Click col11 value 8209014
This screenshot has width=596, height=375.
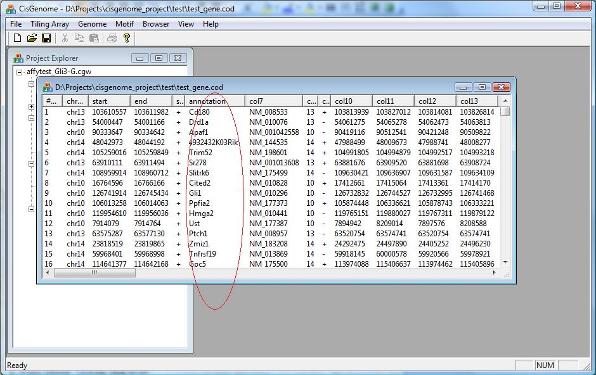(391, 223)
